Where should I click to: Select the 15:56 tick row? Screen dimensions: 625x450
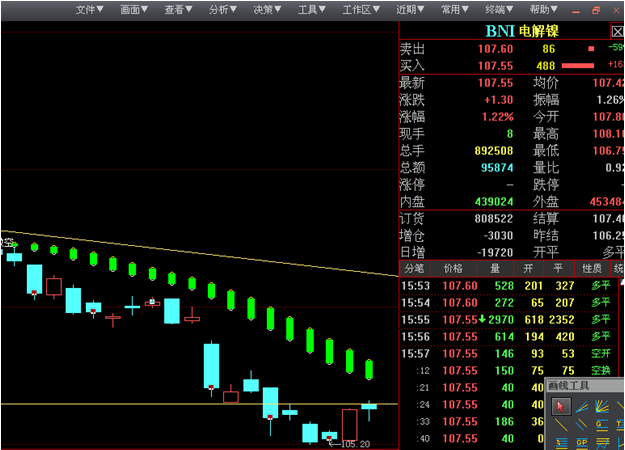tap(509, 337)
